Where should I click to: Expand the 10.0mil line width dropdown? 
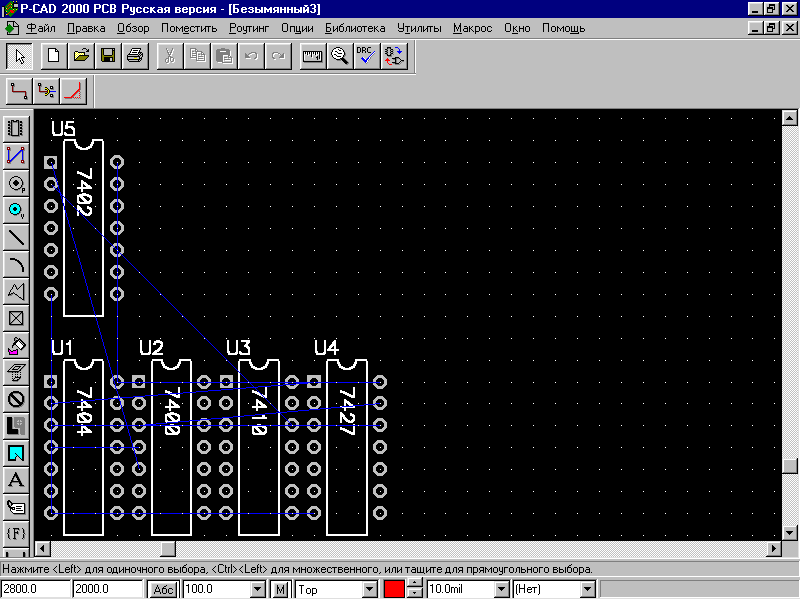pyautogui.click(x=502, y=590)
